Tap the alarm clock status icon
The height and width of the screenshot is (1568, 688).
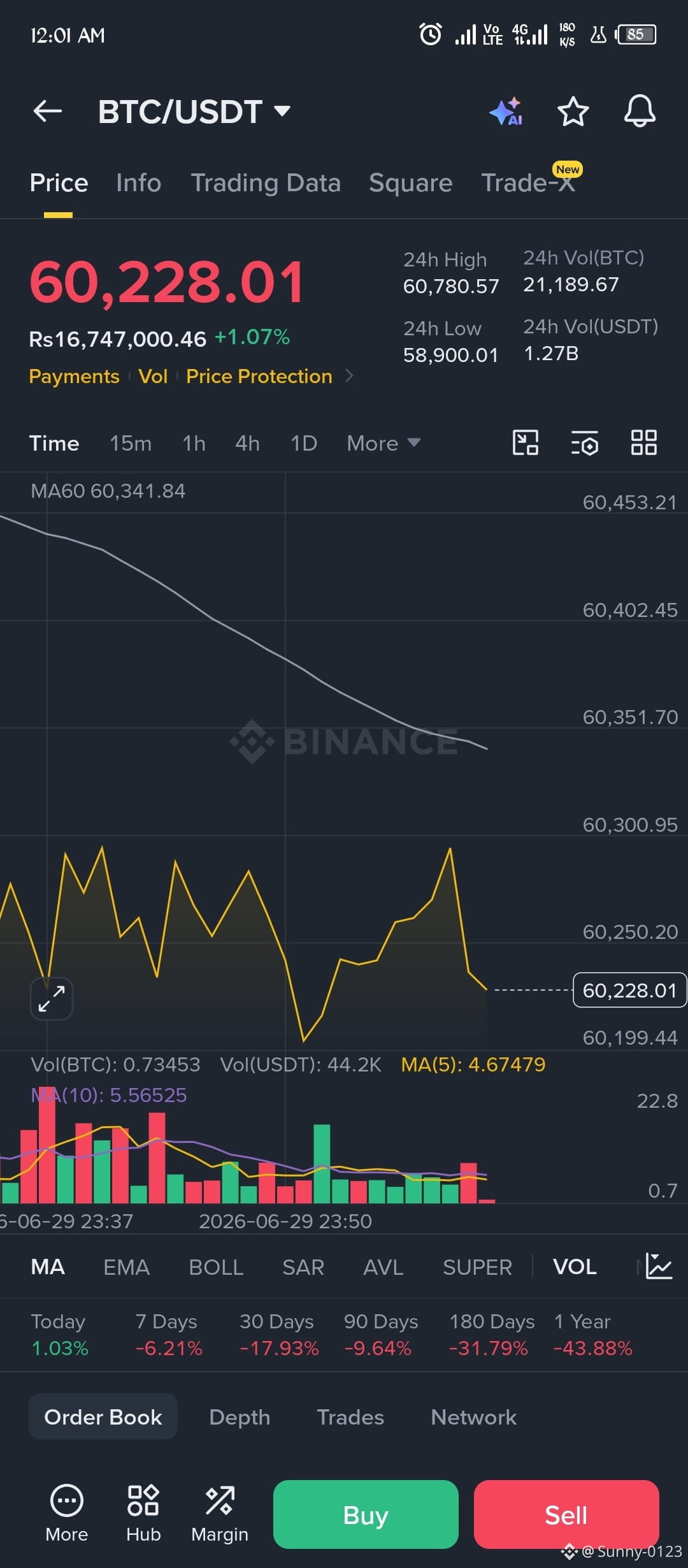pyautogui.click(x=431, y=34)
